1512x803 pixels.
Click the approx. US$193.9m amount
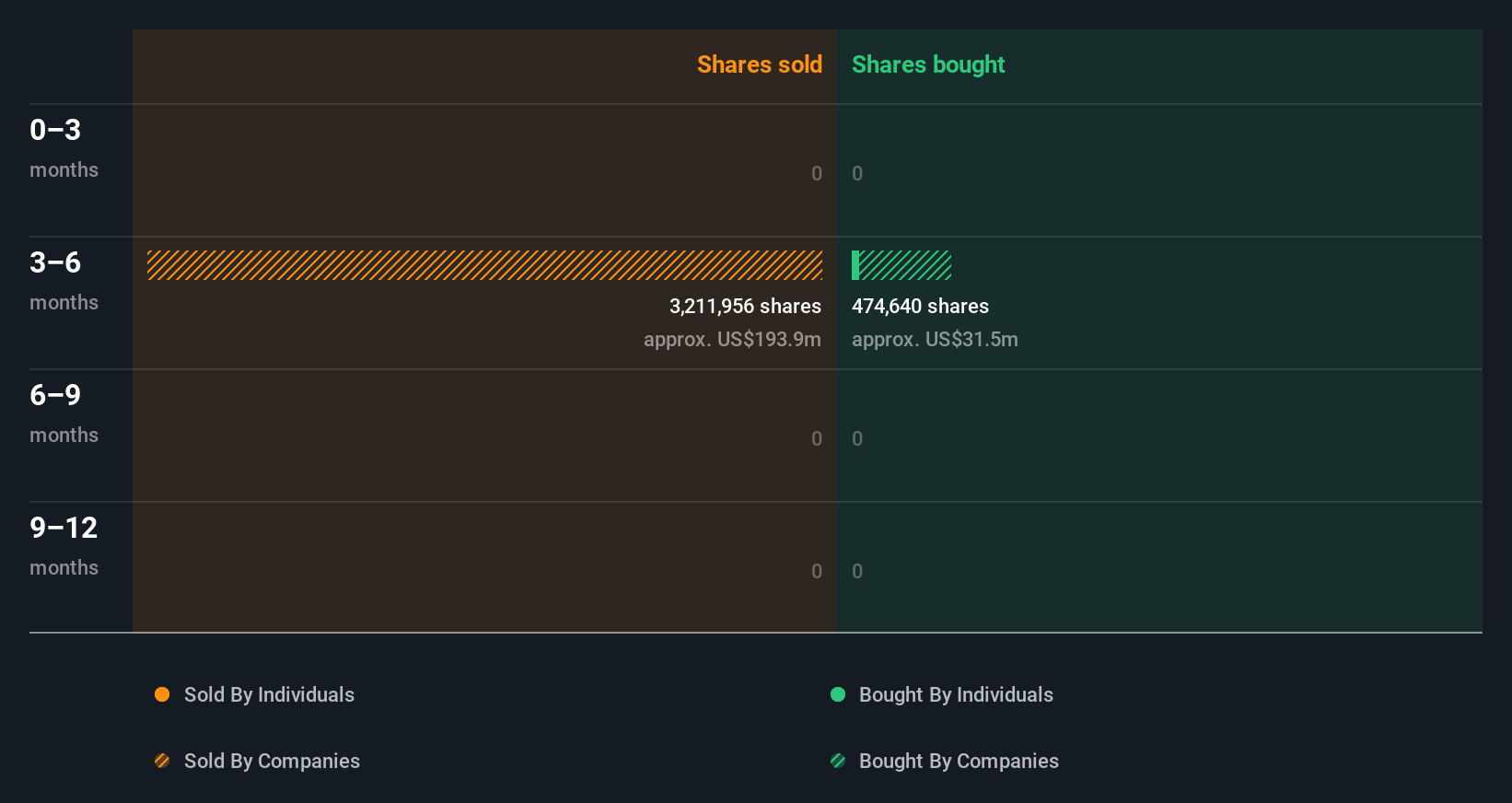tap(732, 340)
